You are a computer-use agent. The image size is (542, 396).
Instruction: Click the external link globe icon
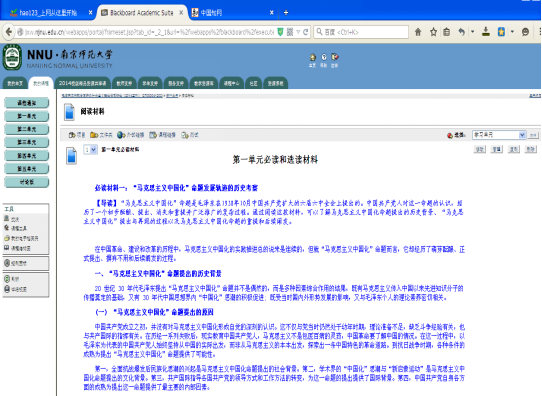click(x=121, y=135)
